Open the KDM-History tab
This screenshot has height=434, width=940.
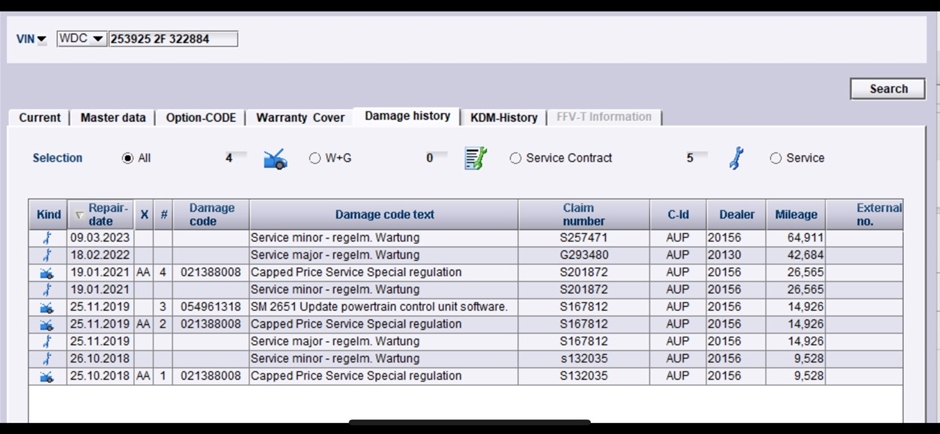pos(503,117)
